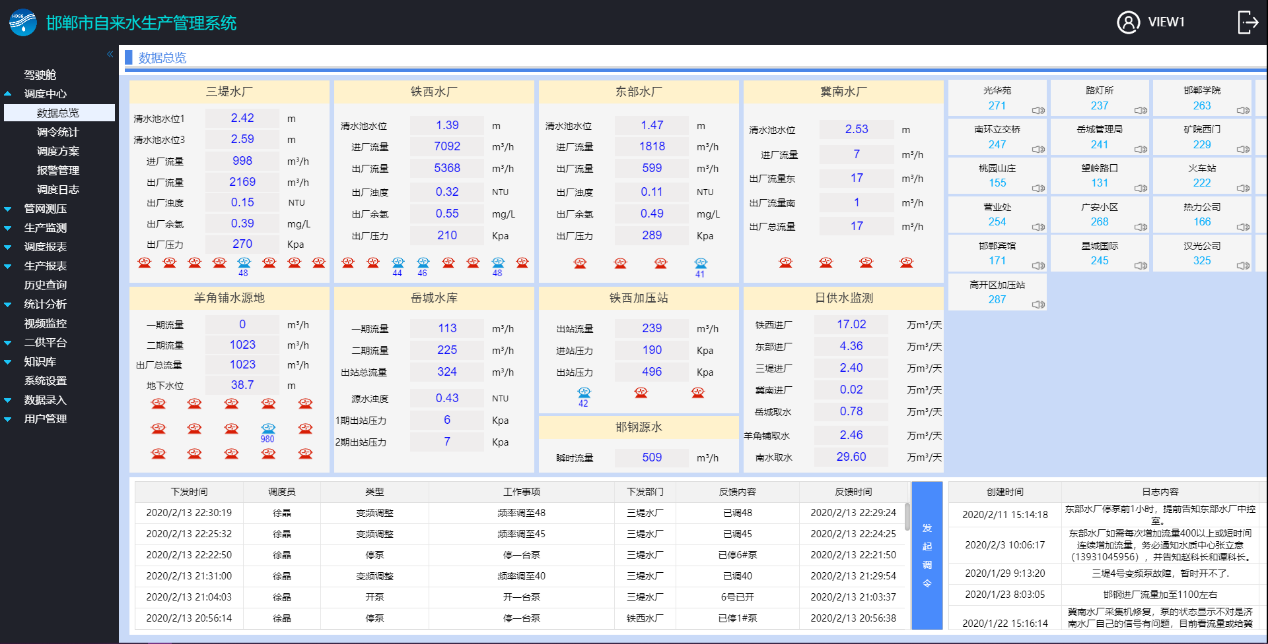Click the blue 发起调令 button

tap(927, 555)
